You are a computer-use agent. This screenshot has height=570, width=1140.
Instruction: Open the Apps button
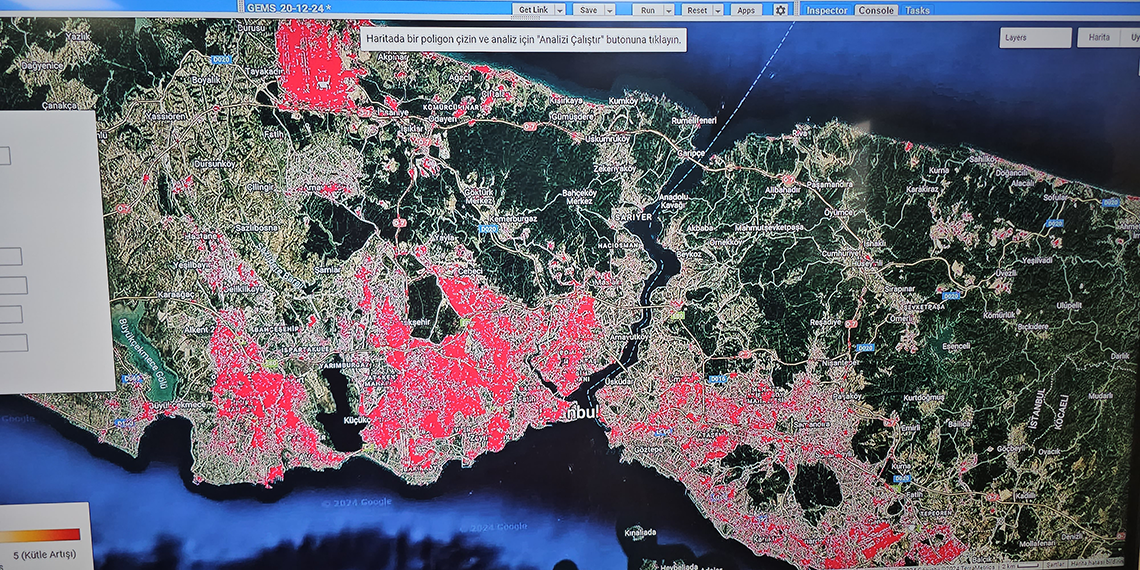coord(746,10)
